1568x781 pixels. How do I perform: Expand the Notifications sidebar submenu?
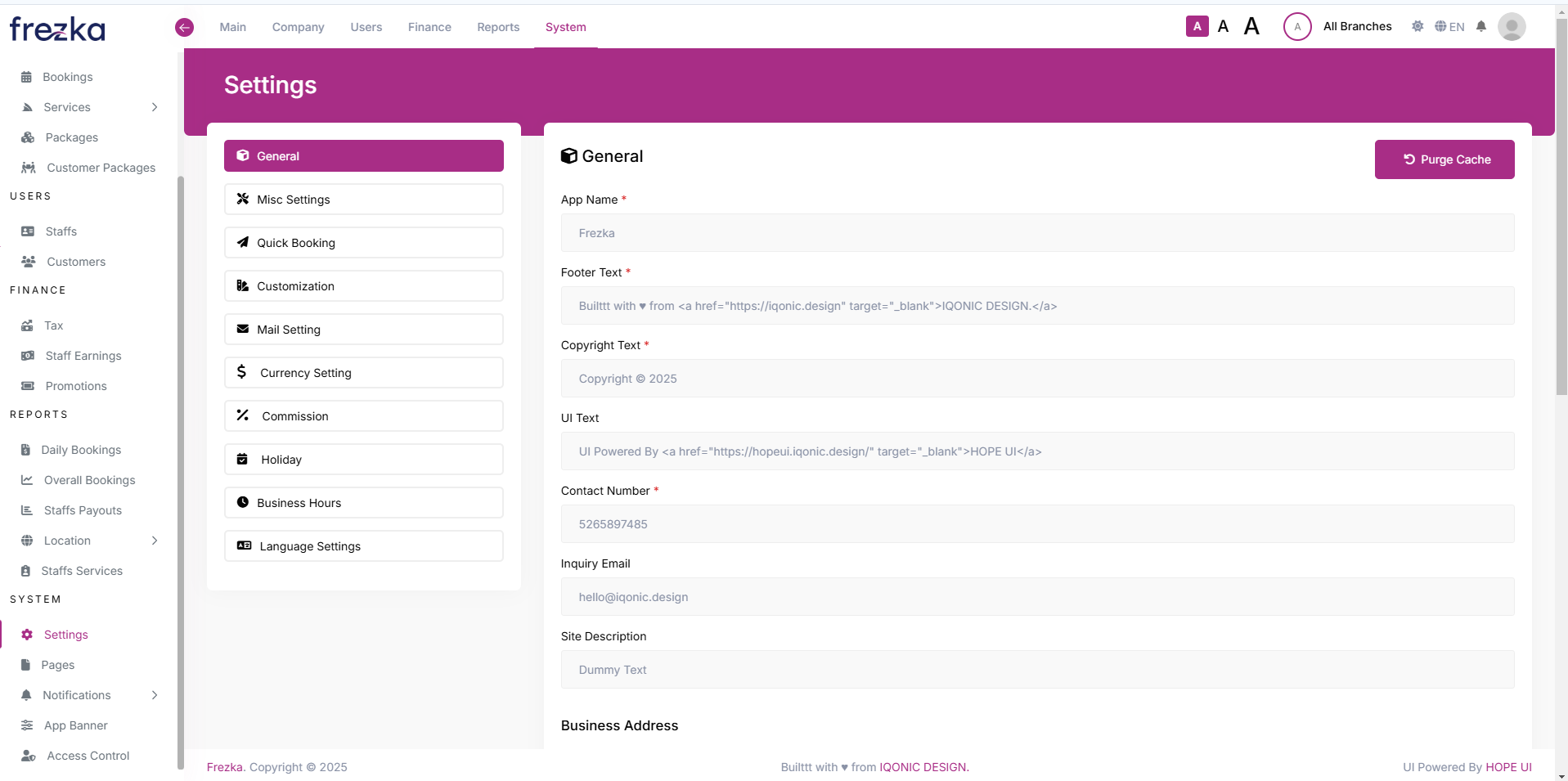tap(155, 695)
